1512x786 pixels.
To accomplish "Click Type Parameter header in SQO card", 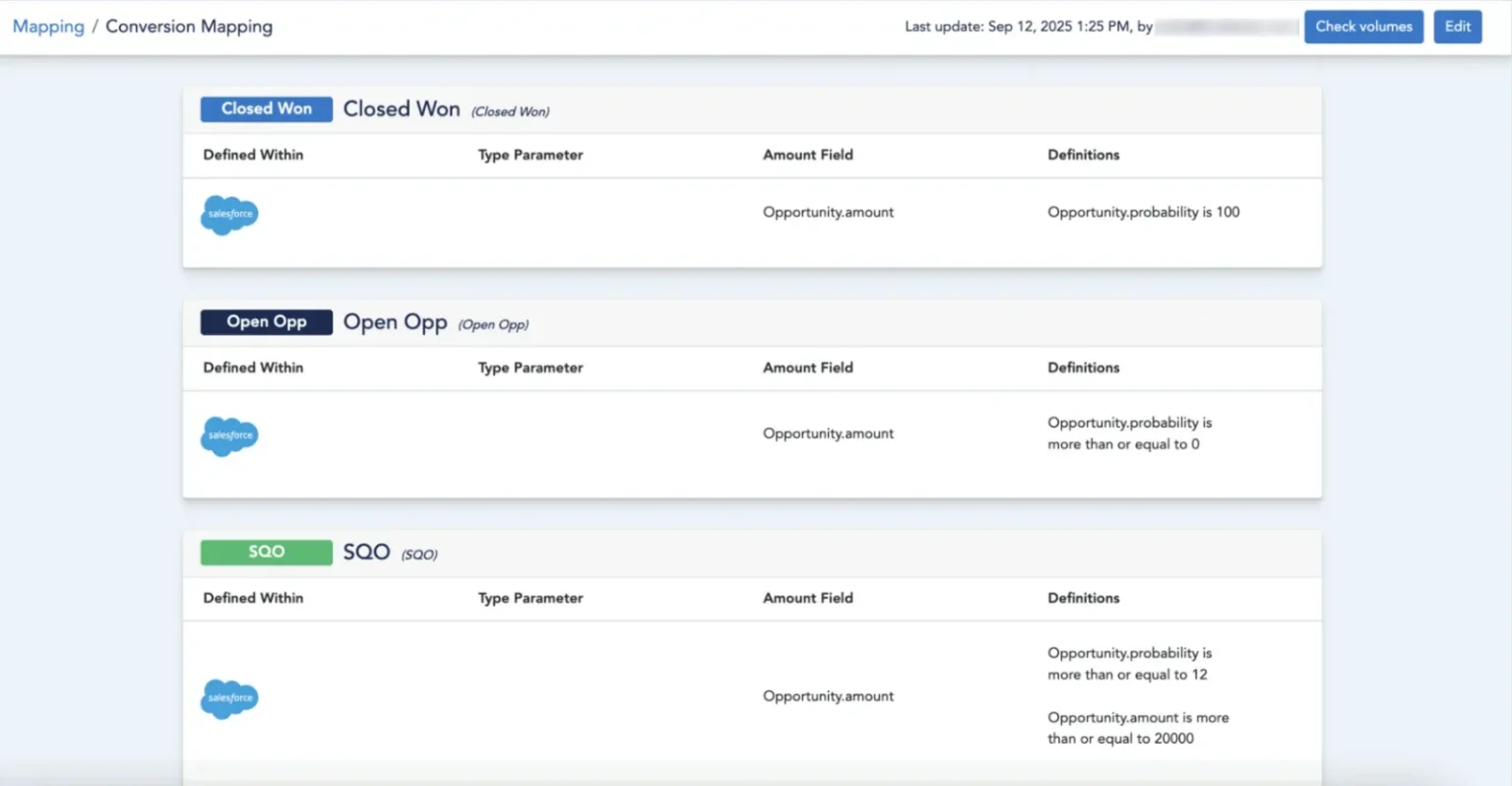I will pyautogui.click(x=531, y=598).
